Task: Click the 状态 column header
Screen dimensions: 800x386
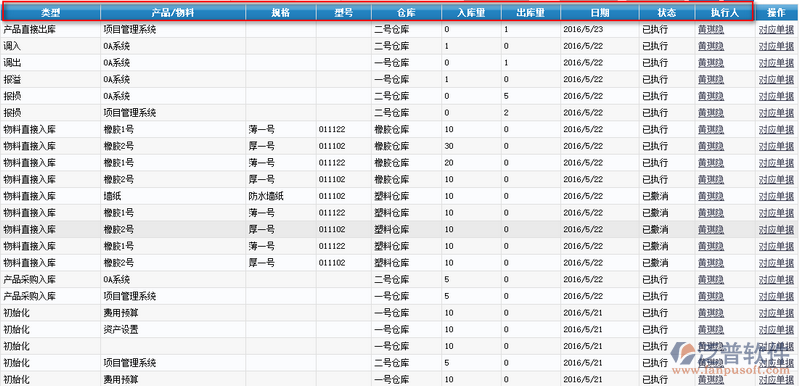Action: tap(667, 13)
